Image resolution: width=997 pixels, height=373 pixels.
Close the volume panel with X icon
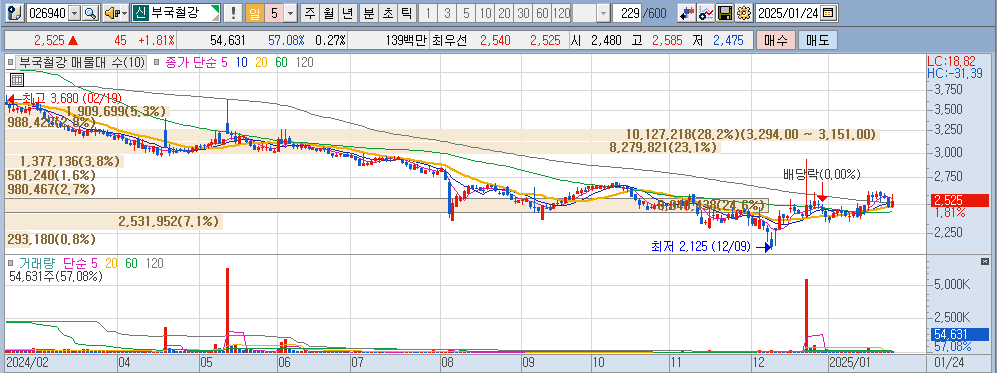coord(985,261)
